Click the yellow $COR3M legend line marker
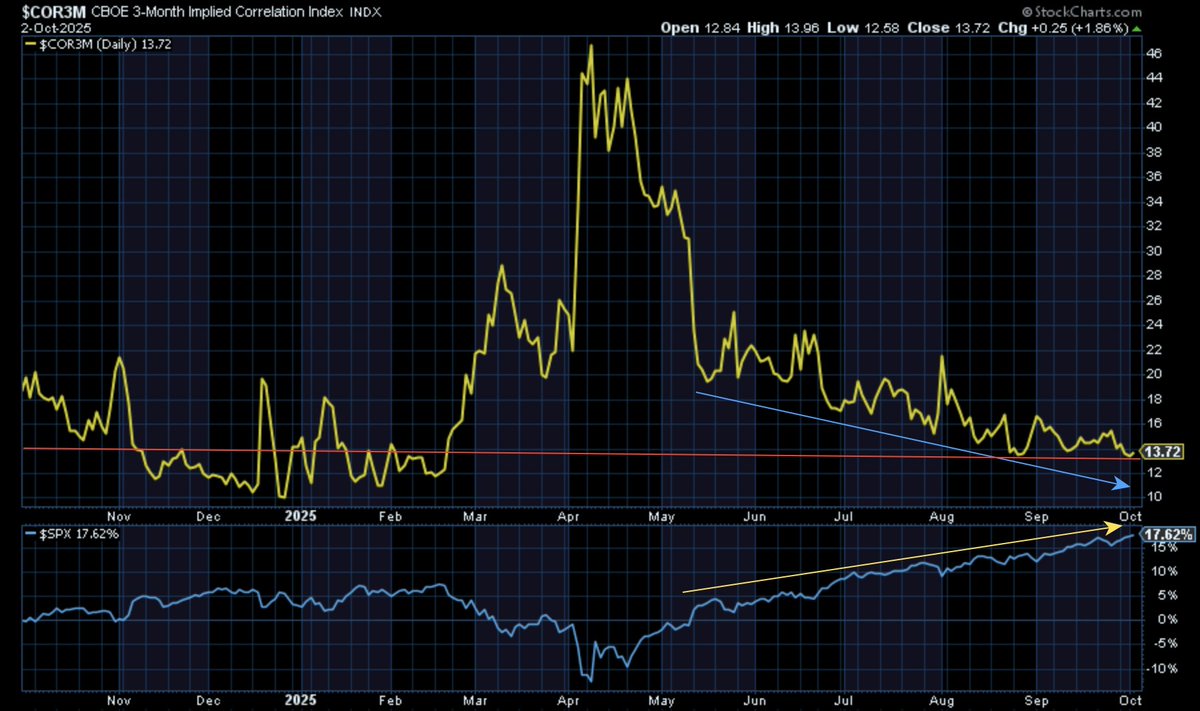 pyautogui.click(x=32, y=44)
